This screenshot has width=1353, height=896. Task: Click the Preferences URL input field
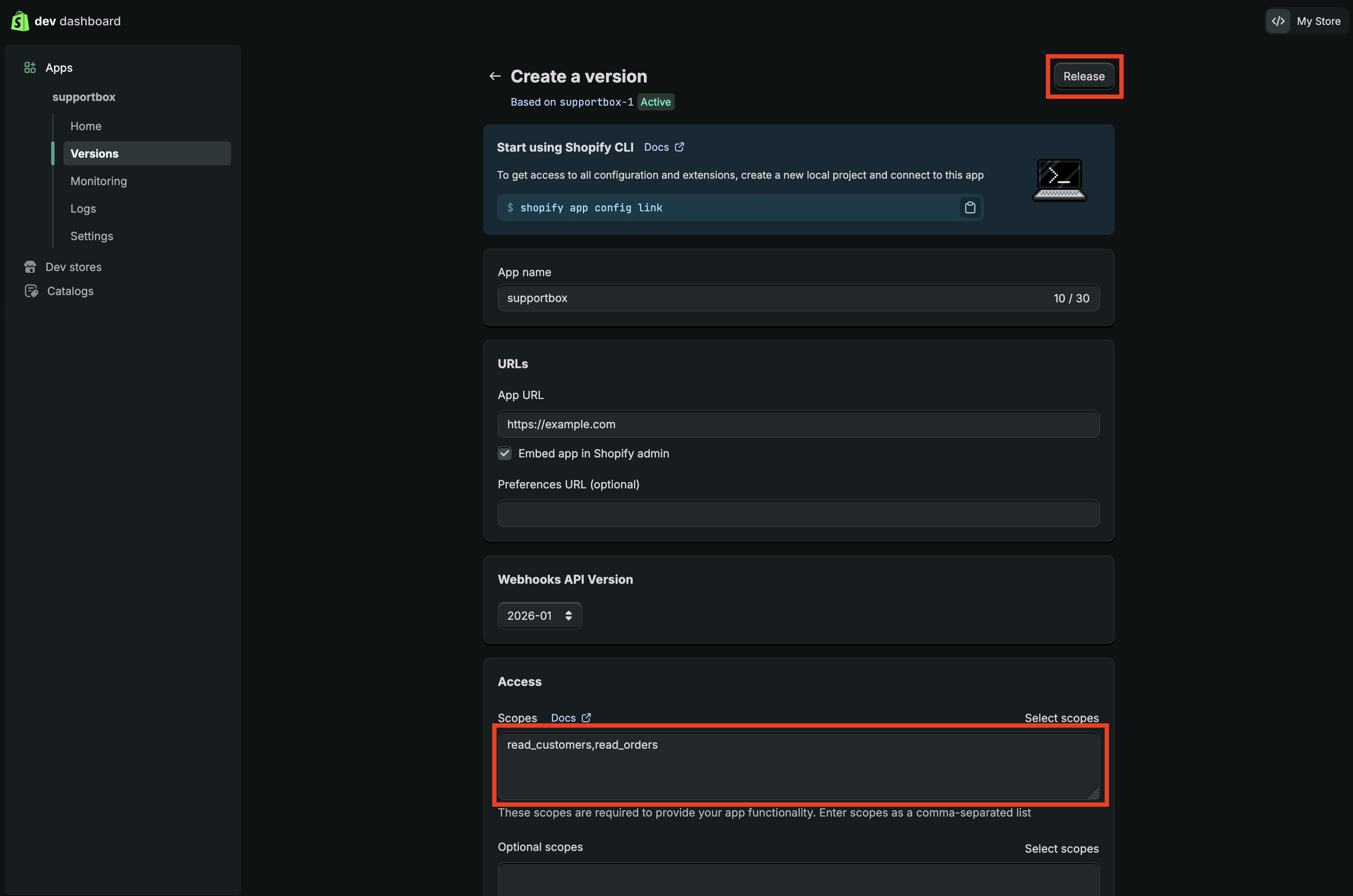click(798, 513)
